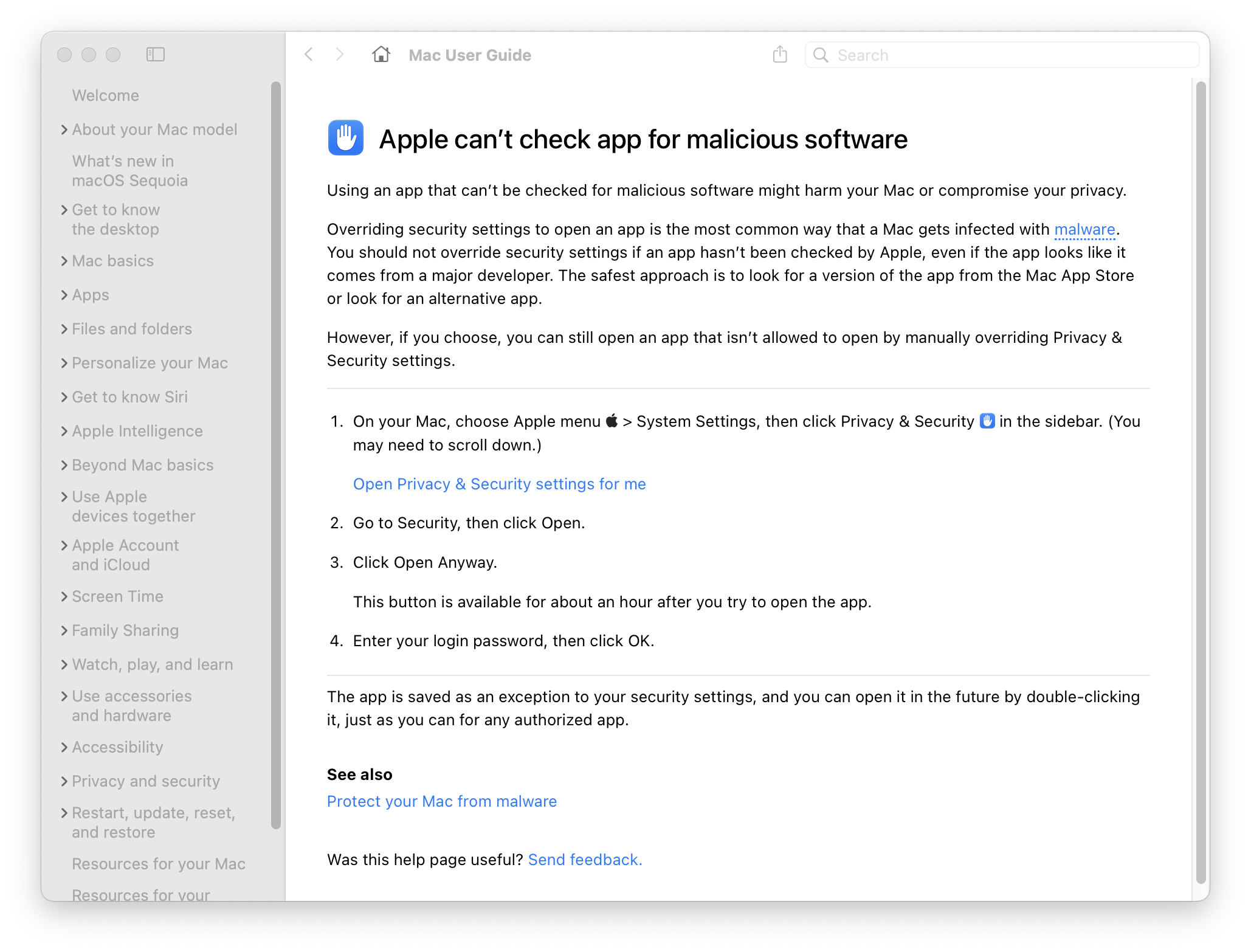Expand the Family Sharing chevron

click(64, 630)
